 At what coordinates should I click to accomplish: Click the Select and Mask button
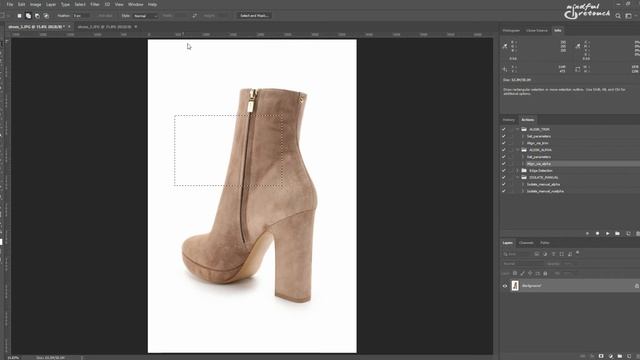pyautogui.click(x=254, y=16)
